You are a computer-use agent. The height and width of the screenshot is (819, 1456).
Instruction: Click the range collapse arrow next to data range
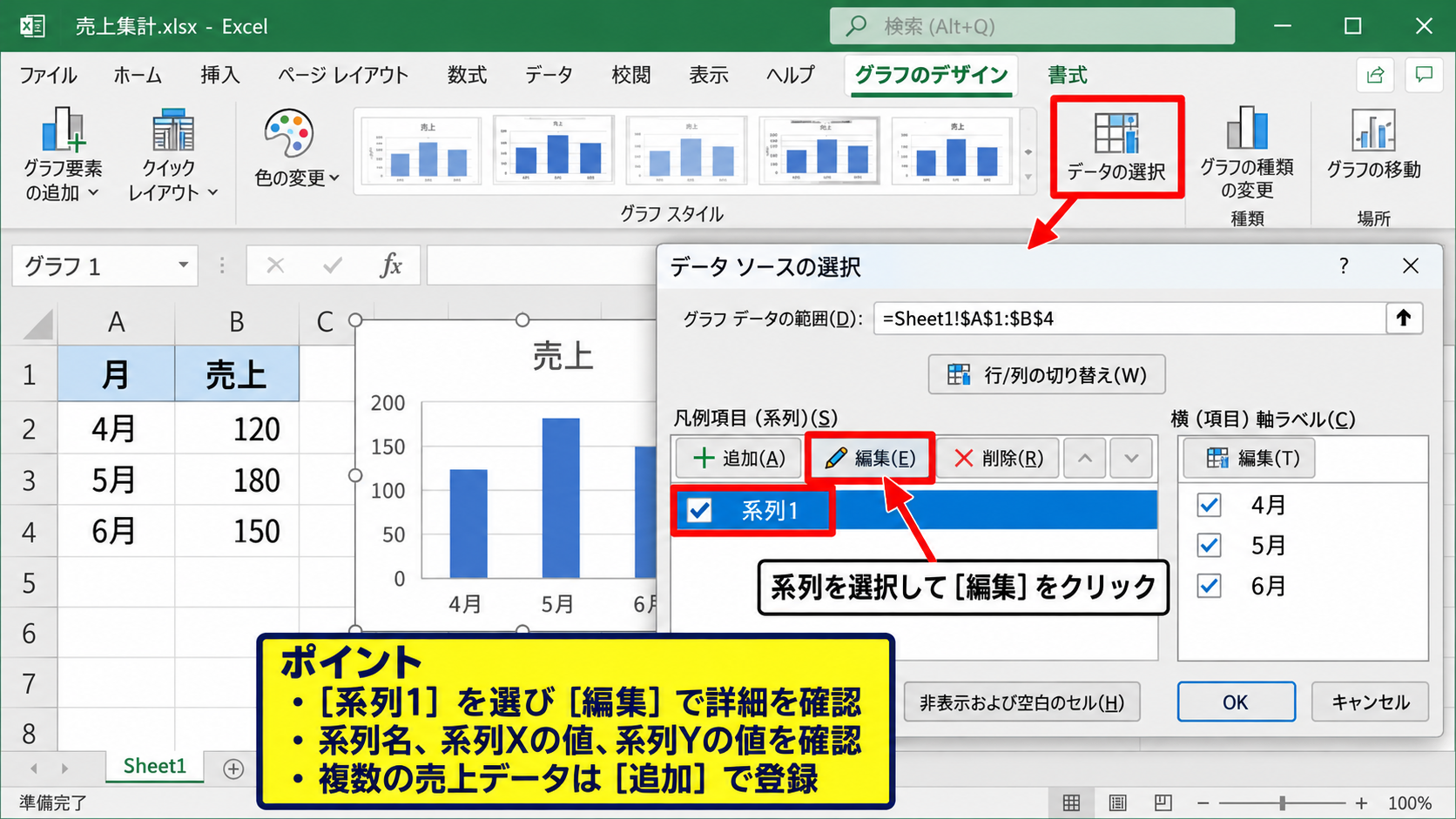pos(1404,319)
